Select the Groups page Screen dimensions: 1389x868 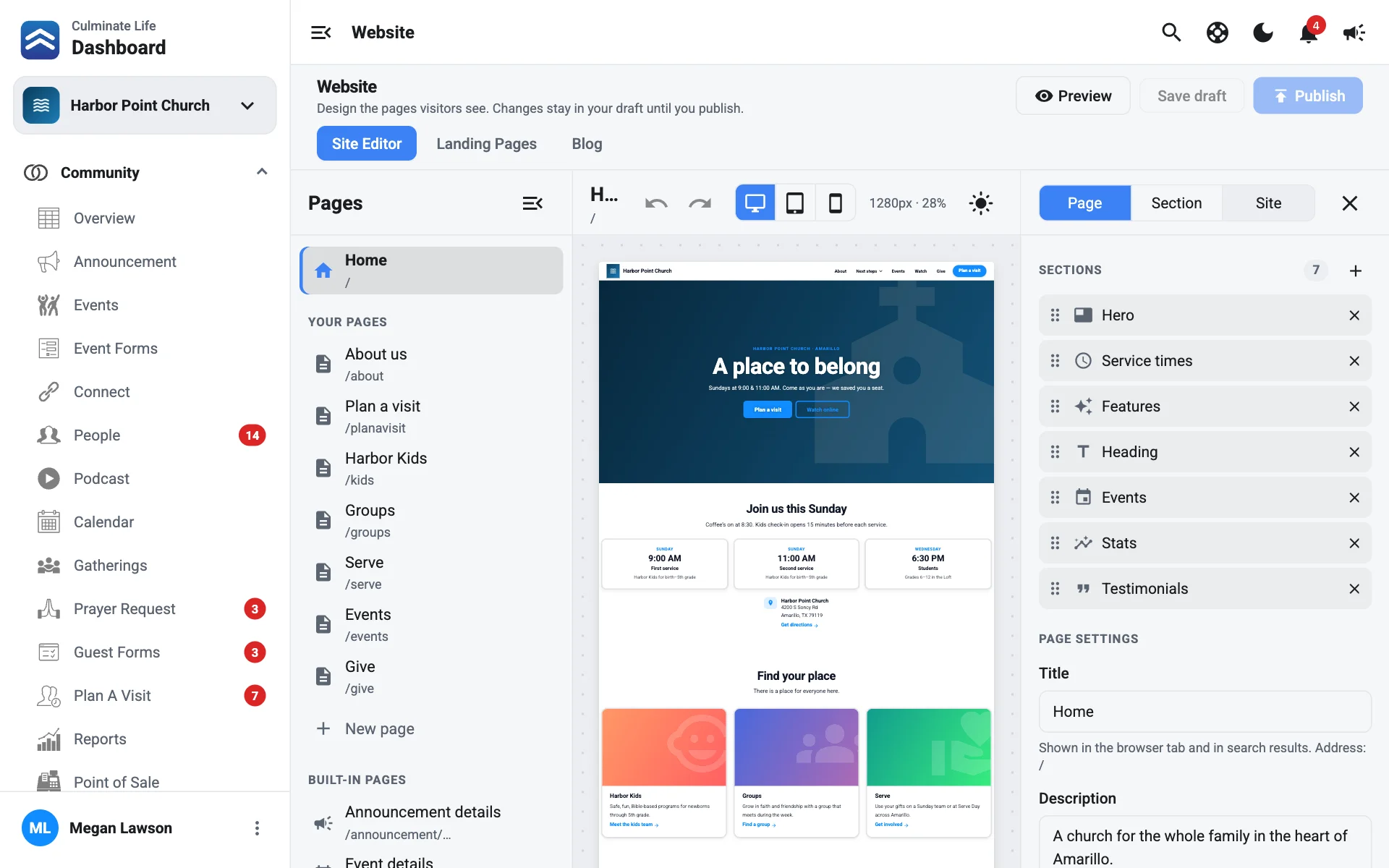pyautogui.click(x=432, y=520)
